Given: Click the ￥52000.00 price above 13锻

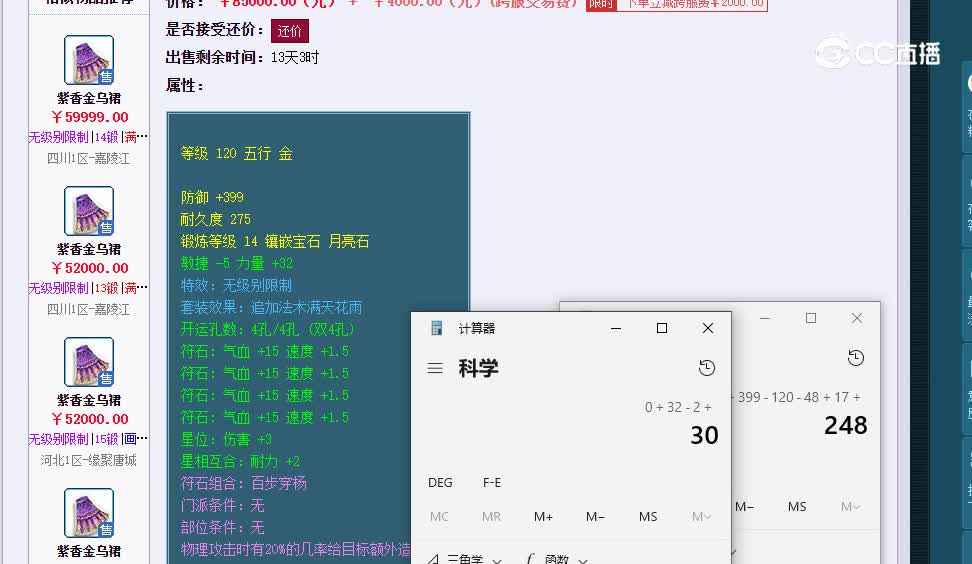Looking at the screenshot, I should tap(90, 268).
